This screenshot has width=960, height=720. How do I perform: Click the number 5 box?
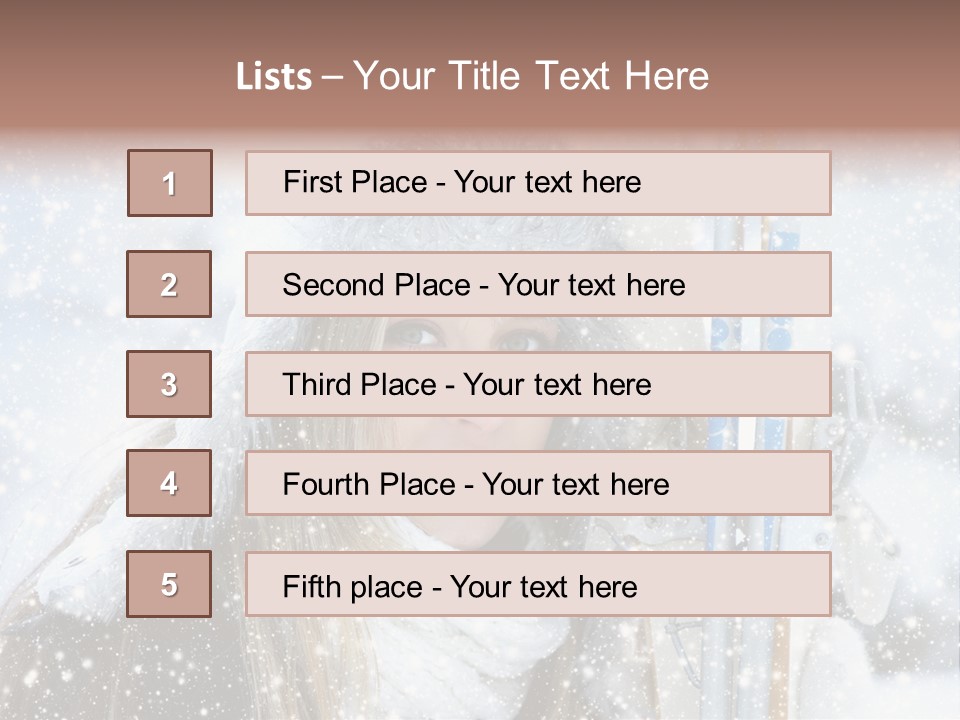pos(169,584)
